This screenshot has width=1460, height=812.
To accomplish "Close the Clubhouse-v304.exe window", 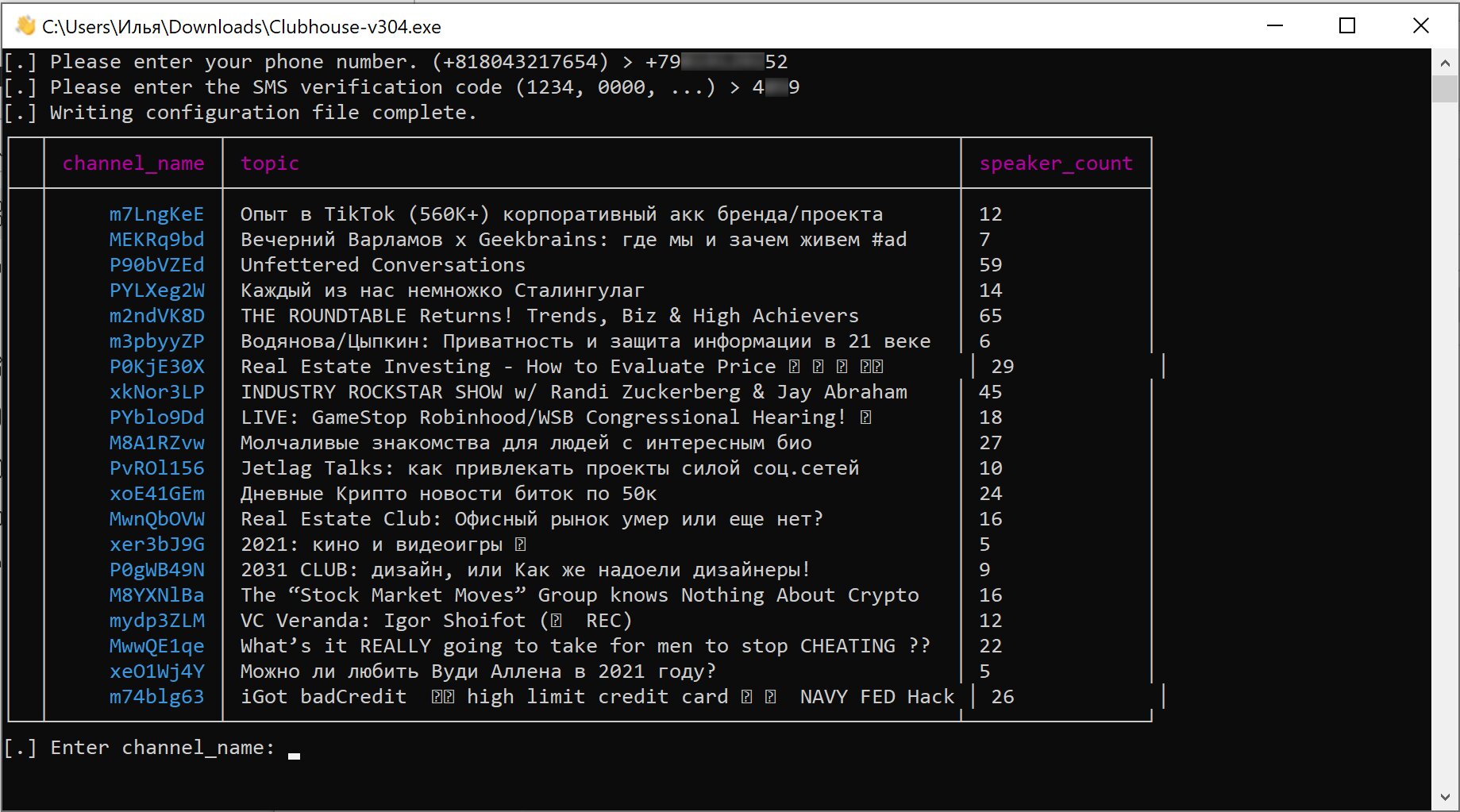I will point(1421,25).
